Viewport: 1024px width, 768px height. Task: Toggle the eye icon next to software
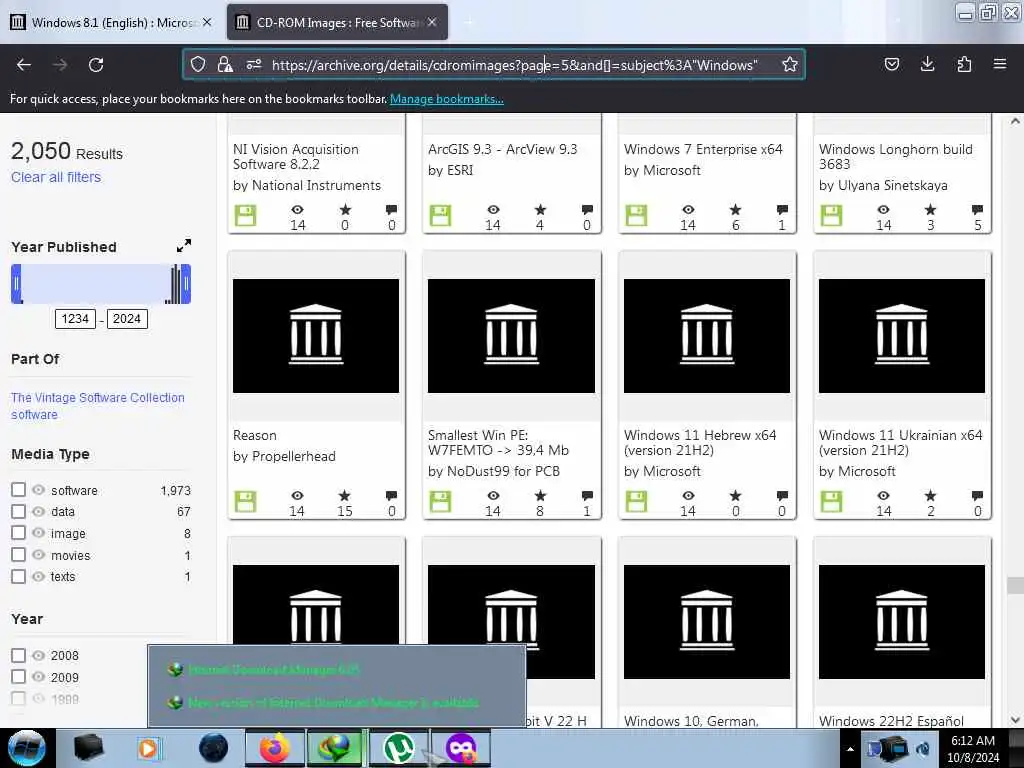[x=39, y=490]
